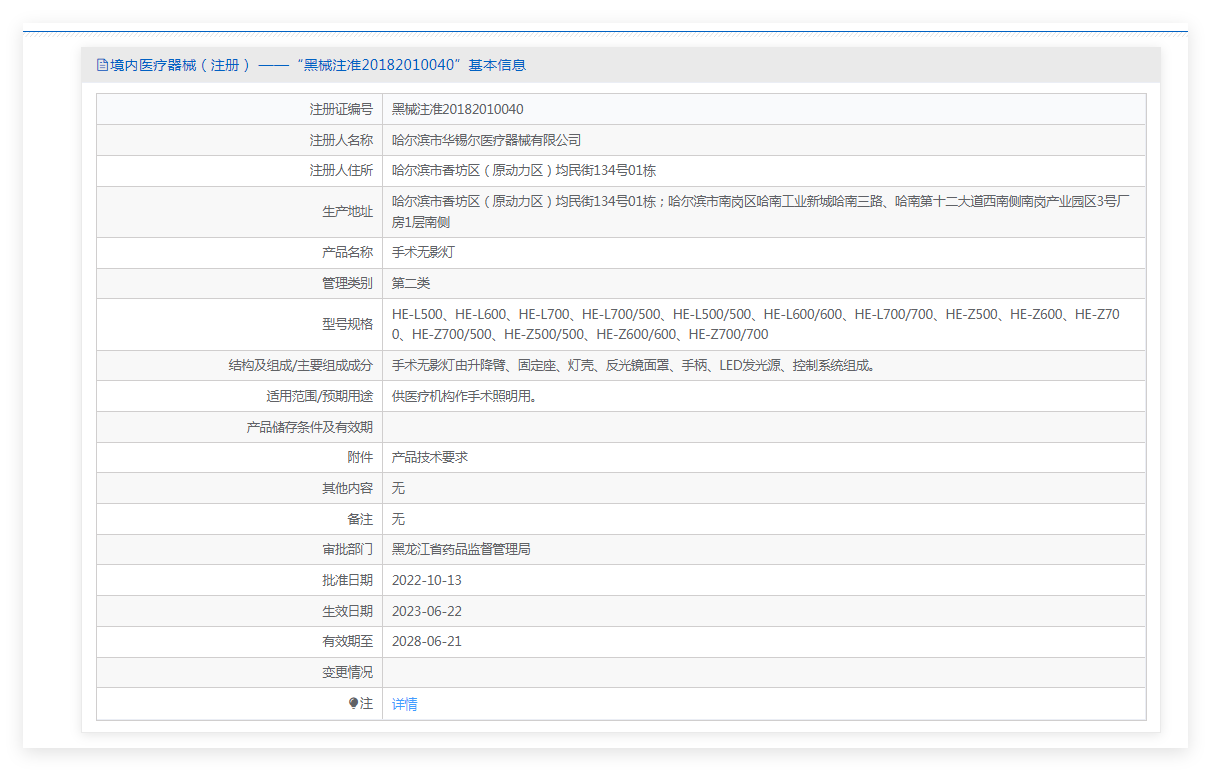Viewport: 1211px width, 771px height.
Task: Click intended use text 供医疗机构作手术照明用
Action: pos(464,396)
